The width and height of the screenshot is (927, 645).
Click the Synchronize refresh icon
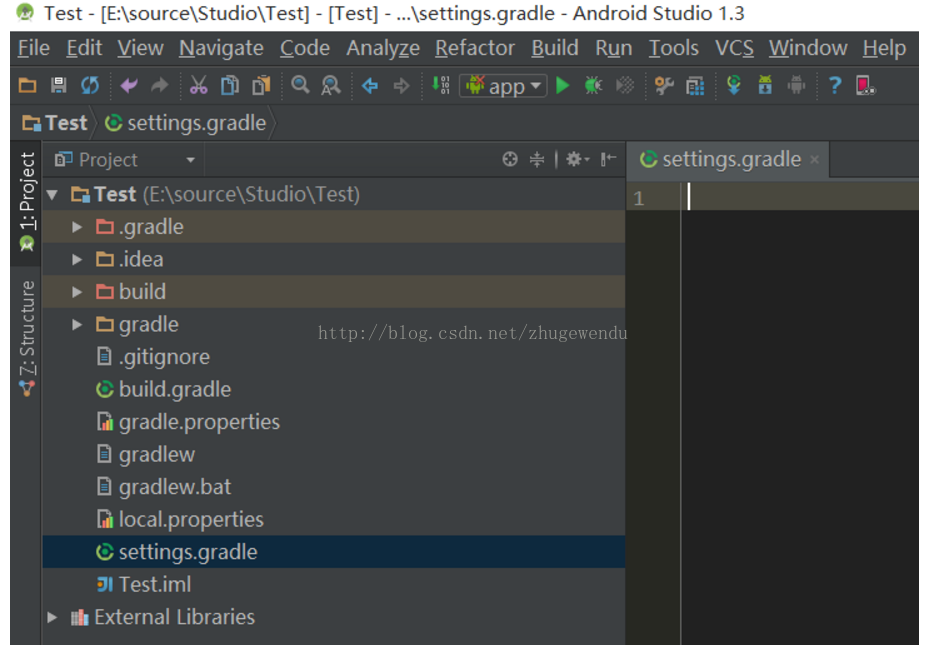pyautogui.click(x=90, y=86)
